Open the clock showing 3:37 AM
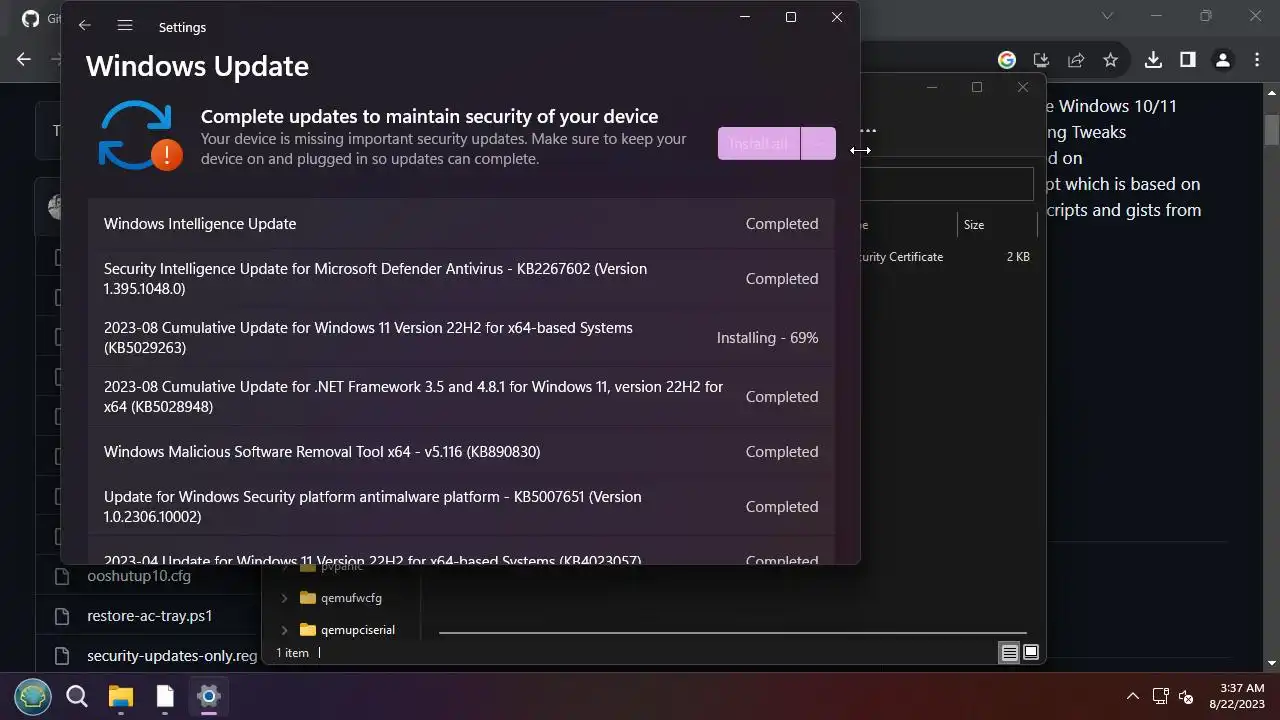Viewport: 1280px width, 720px height. [x=1236, y=696]
